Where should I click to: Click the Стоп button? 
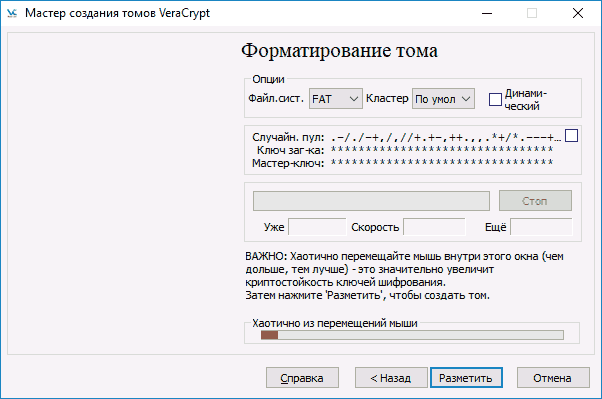point(535,200)
